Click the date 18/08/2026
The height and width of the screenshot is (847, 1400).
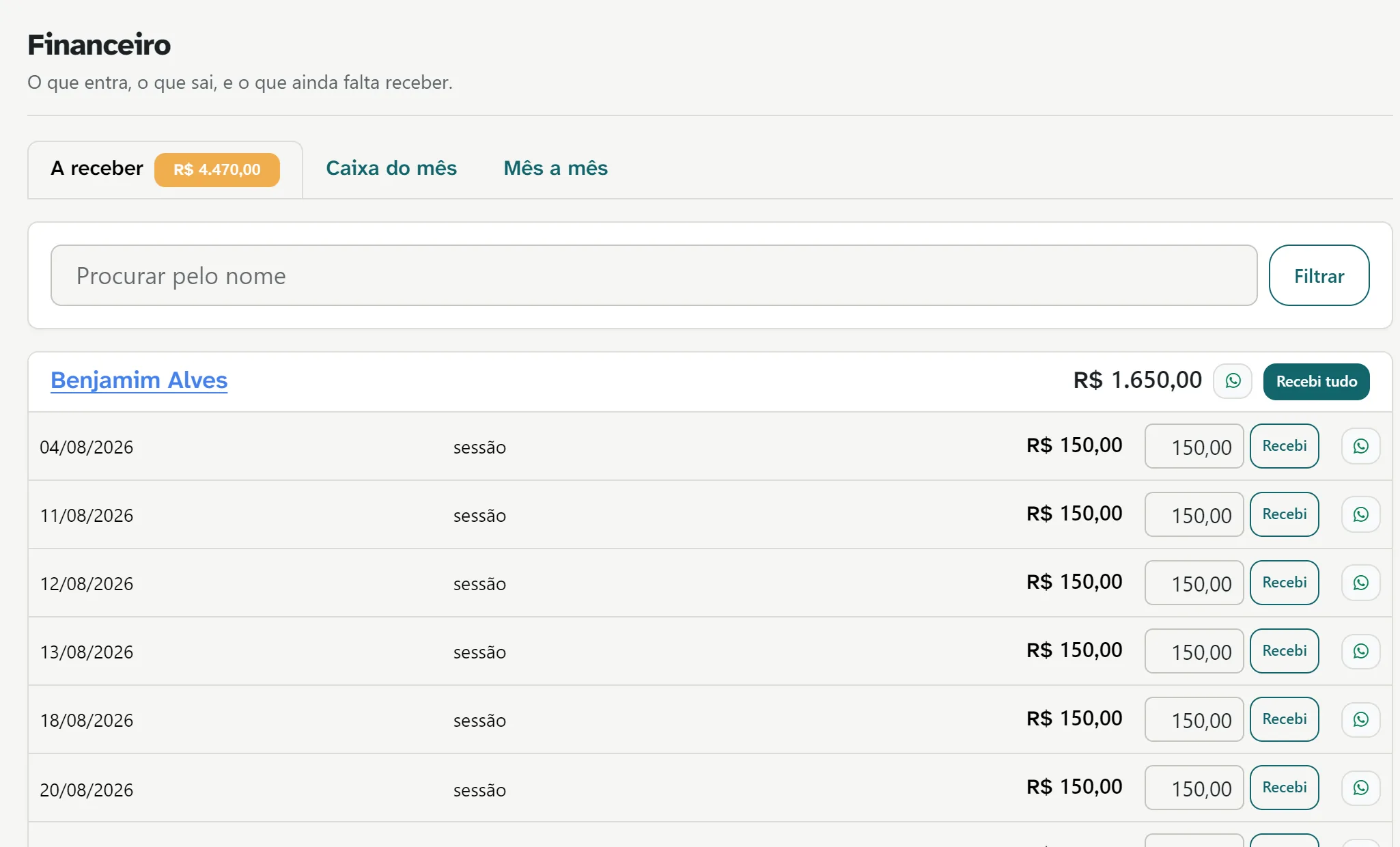tap(86, 721)
